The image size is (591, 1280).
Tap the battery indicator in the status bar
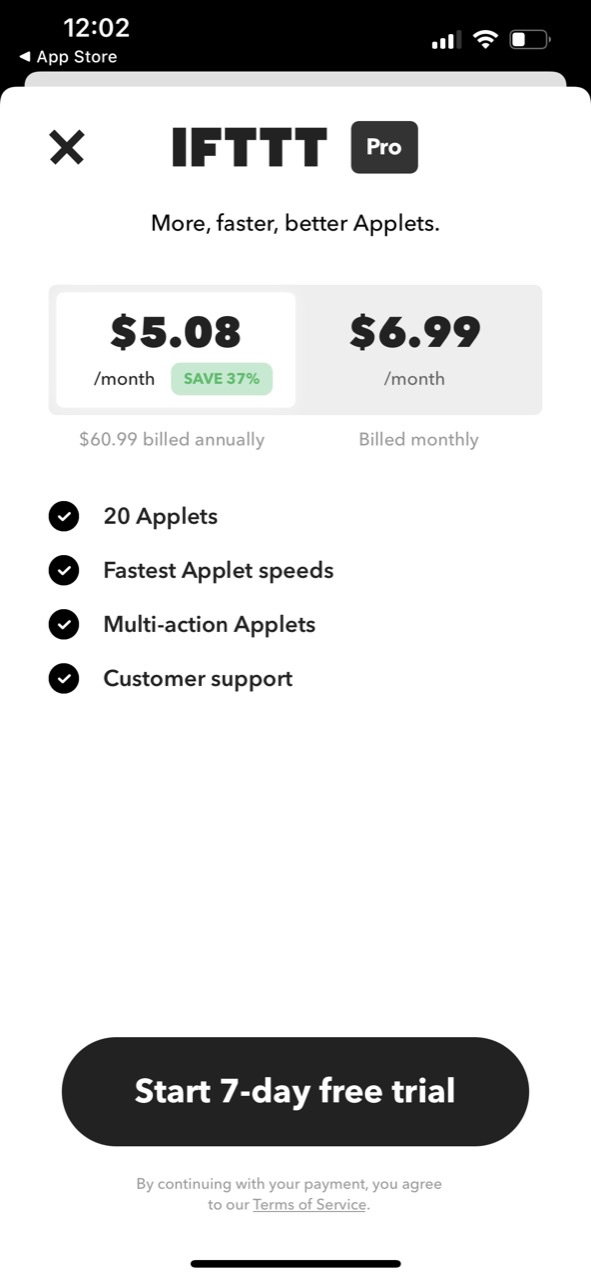click(530, 38)
